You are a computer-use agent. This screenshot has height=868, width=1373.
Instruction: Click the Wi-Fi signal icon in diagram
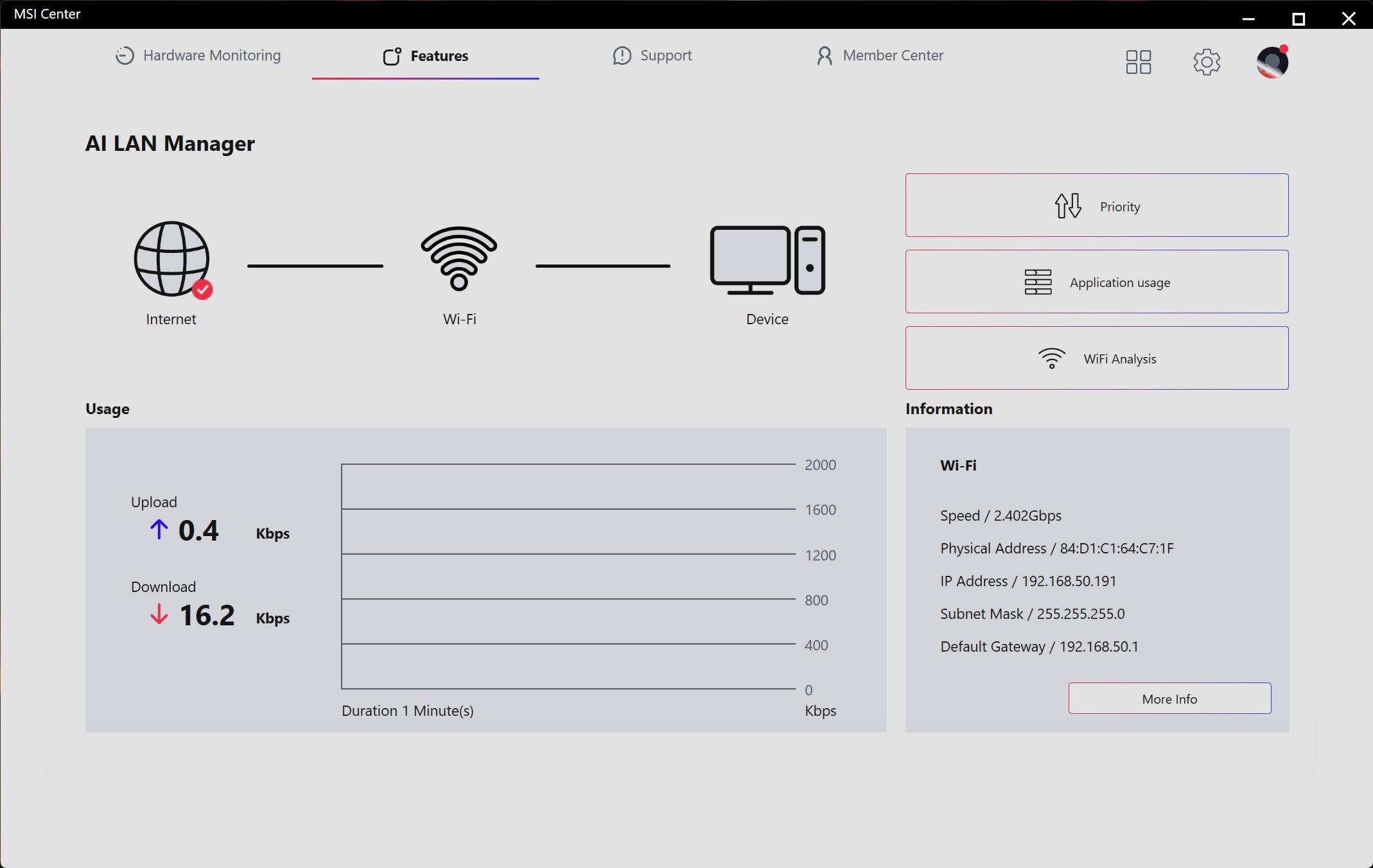click(459, 259)
